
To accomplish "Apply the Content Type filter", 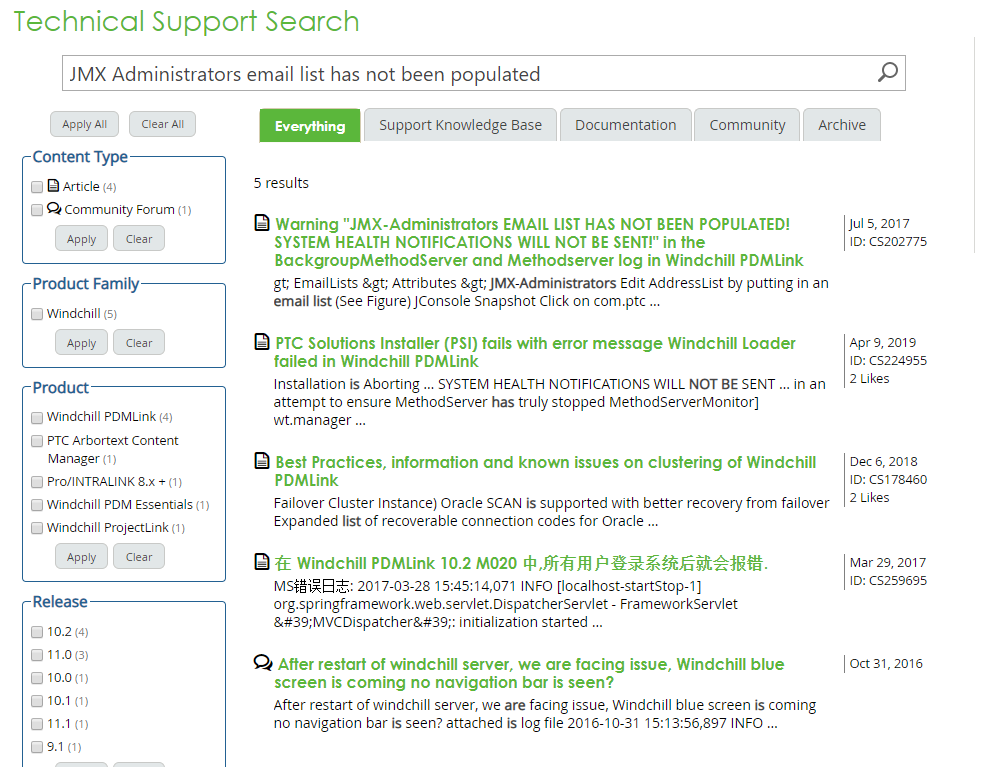I will click(x=81, y=239).
